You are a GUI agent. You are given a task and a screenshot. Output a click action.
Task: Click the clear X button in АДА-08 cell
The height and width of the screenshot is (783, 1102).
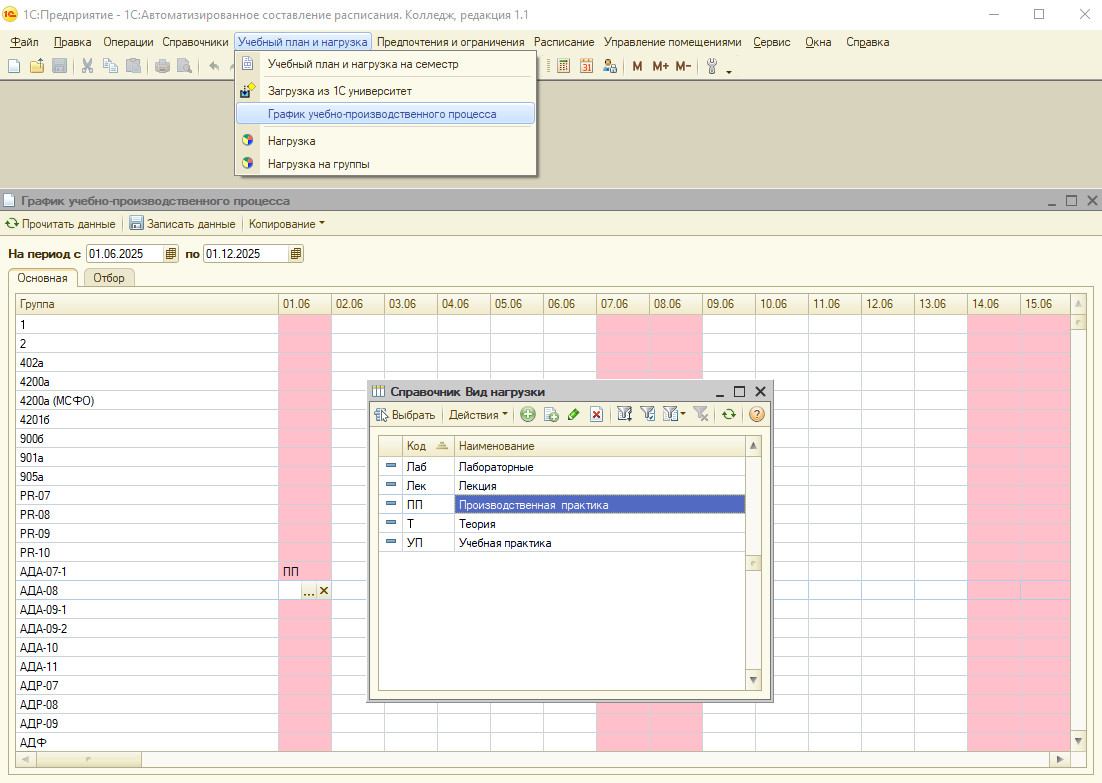tap(324, 591)
